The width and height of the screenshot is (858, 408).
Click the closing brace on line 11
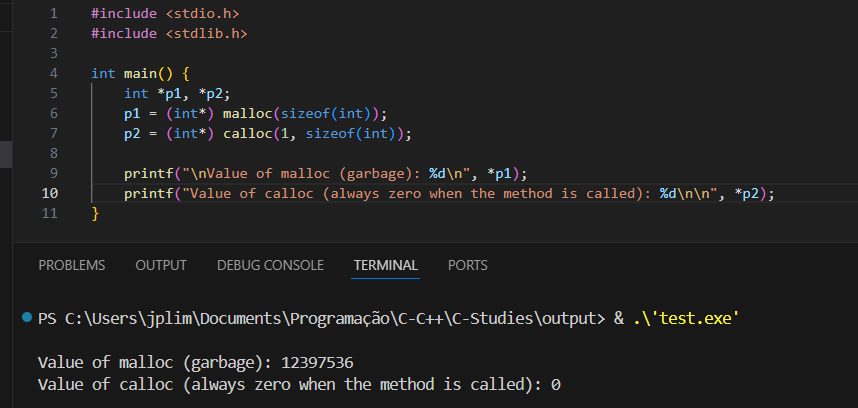(x=95, y=213)
